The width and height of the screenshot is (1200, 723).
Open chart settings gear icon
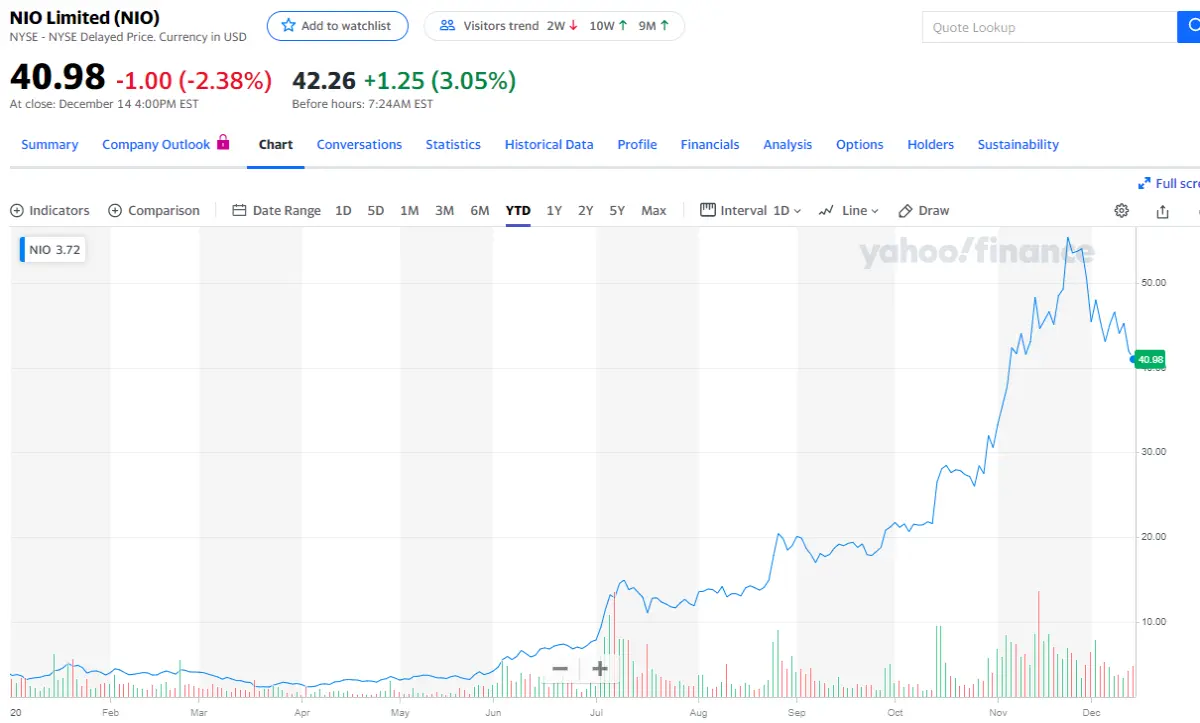(1122, 211)
